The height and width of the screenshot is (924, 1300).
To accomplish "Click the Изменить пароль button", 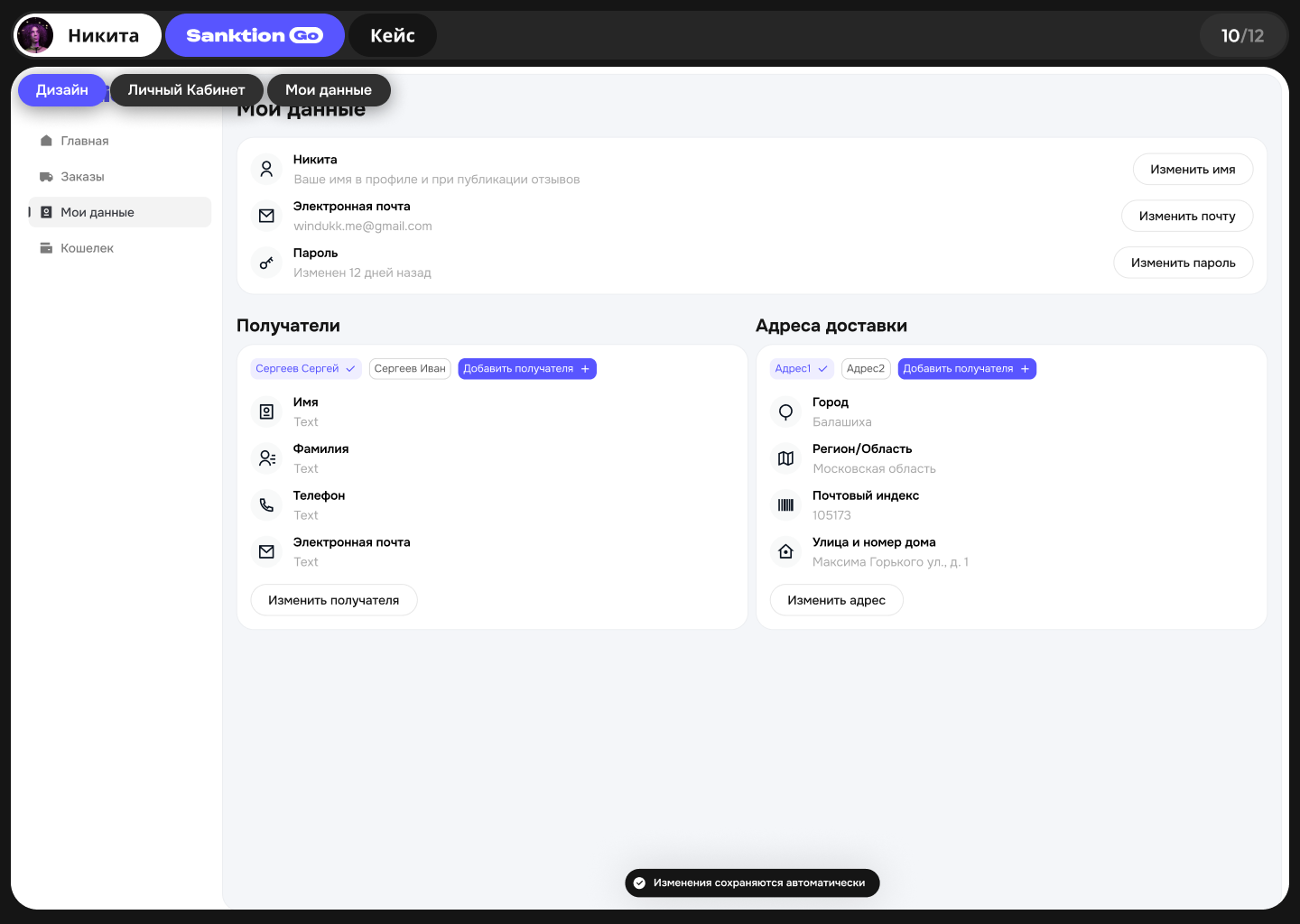I will click(1183, 263).
